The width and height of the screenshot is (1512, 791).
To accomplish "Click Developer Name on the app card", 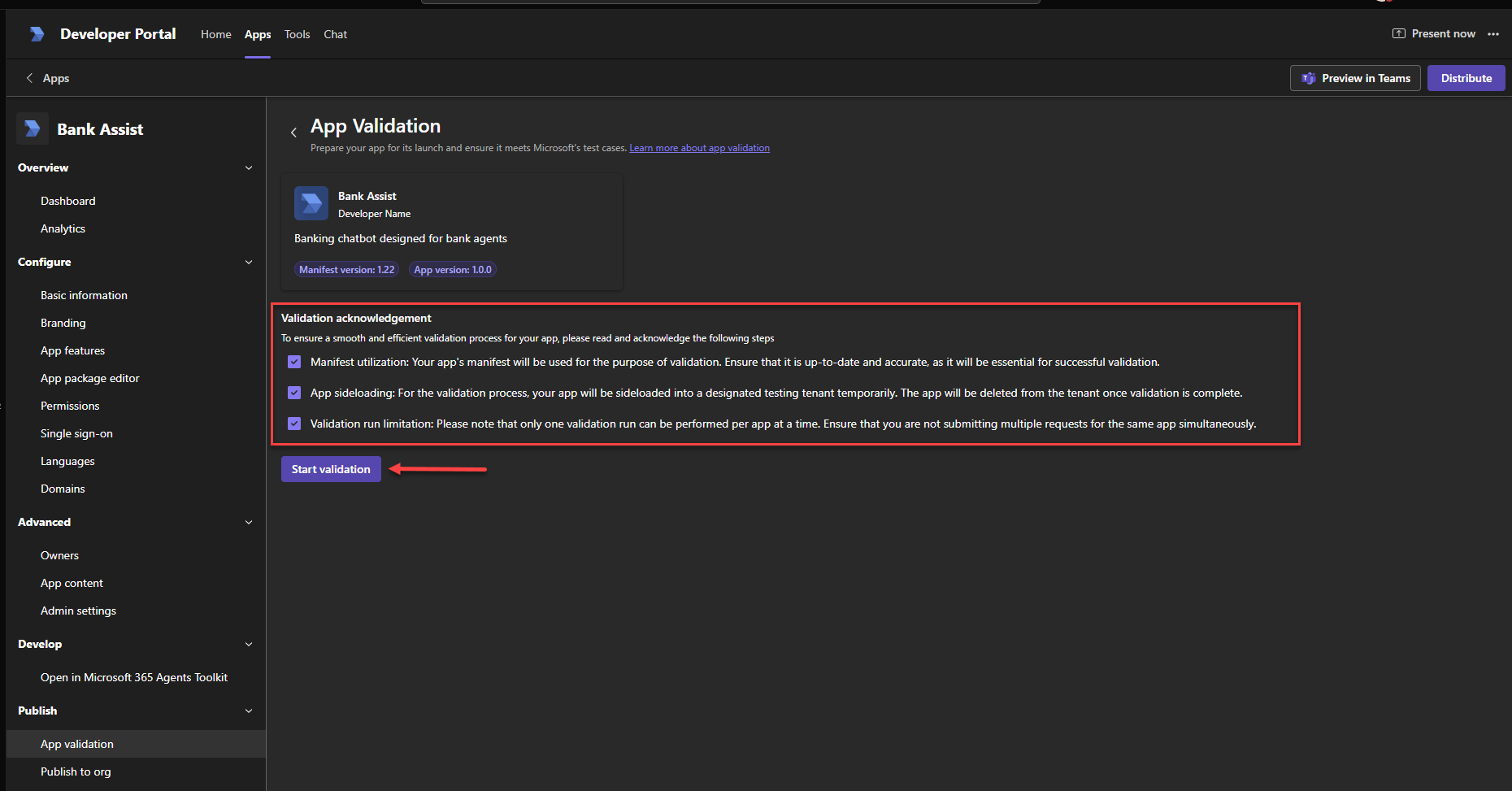I will pos(375,214).
